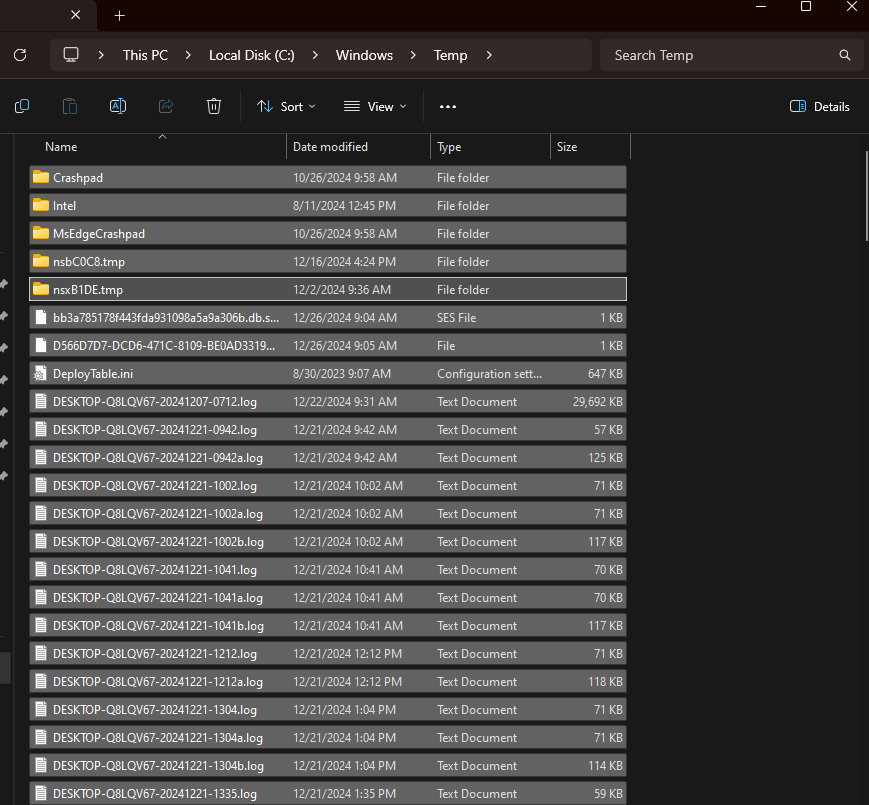Click the search magnifier icon
The height and width of the screenshot is (805, 869).
845,55
